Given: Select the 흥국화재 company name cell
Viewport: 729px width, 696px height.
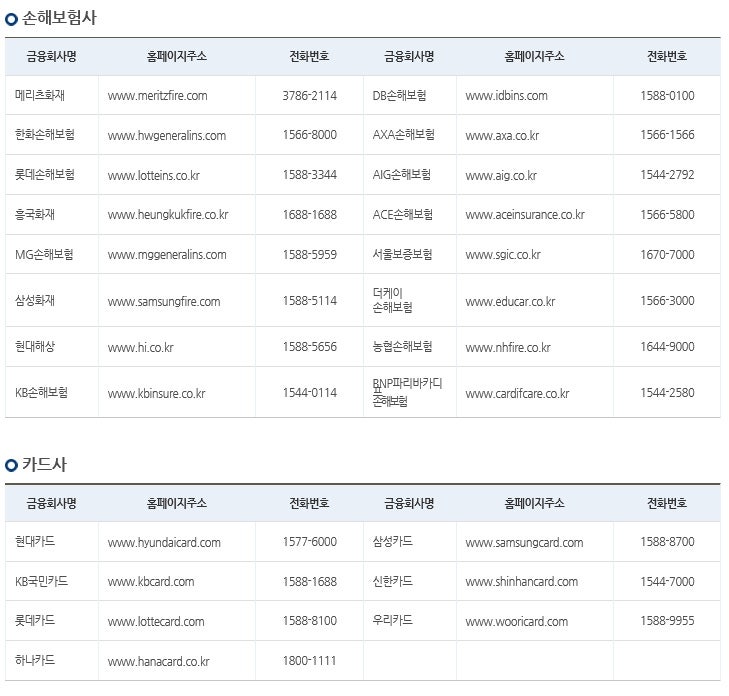Looking at the screenshot, I should click(52, 214).
